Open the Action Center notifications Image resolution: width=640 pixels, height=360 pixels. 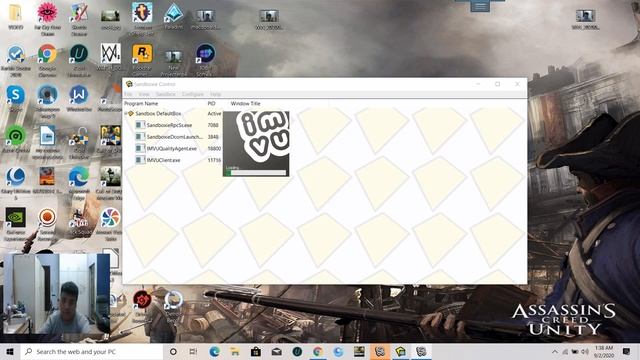(x=627, y=351)
